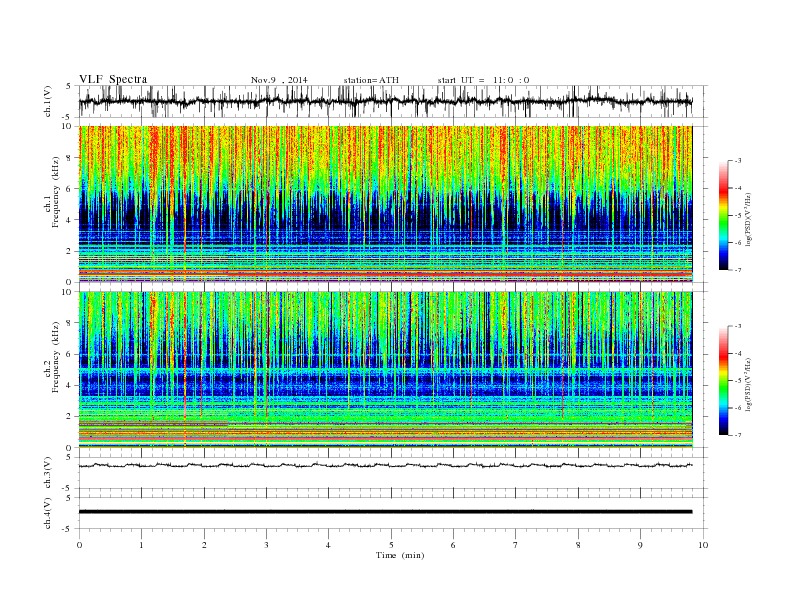The height and width of the screenshot is (612, 792).
Task: Select the date text "Nov.9 , 2014"
Action: [279, 80]
